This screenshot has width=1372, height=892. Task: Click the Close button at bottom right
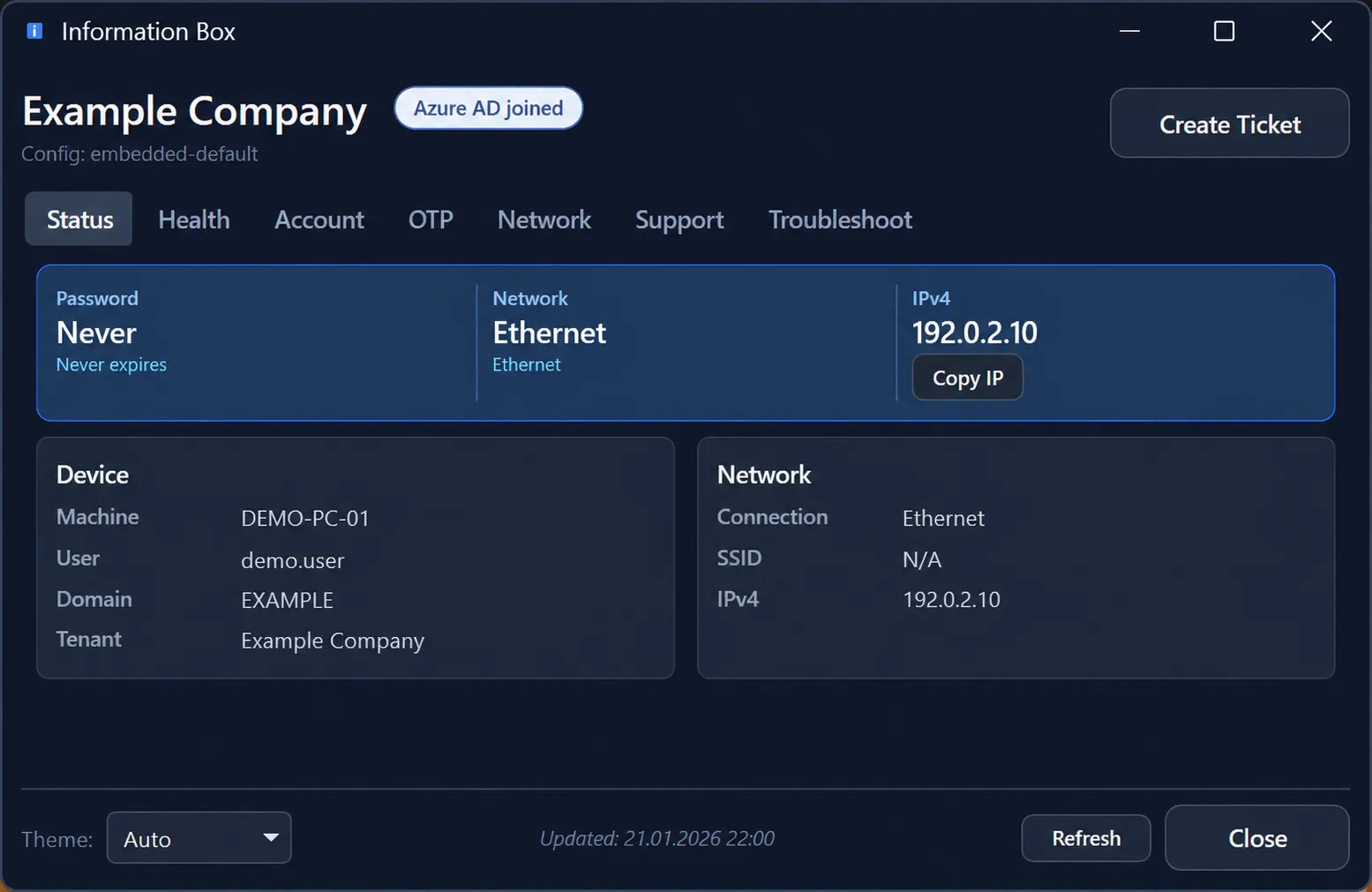pyautogui.click(x=1257, y=838)
